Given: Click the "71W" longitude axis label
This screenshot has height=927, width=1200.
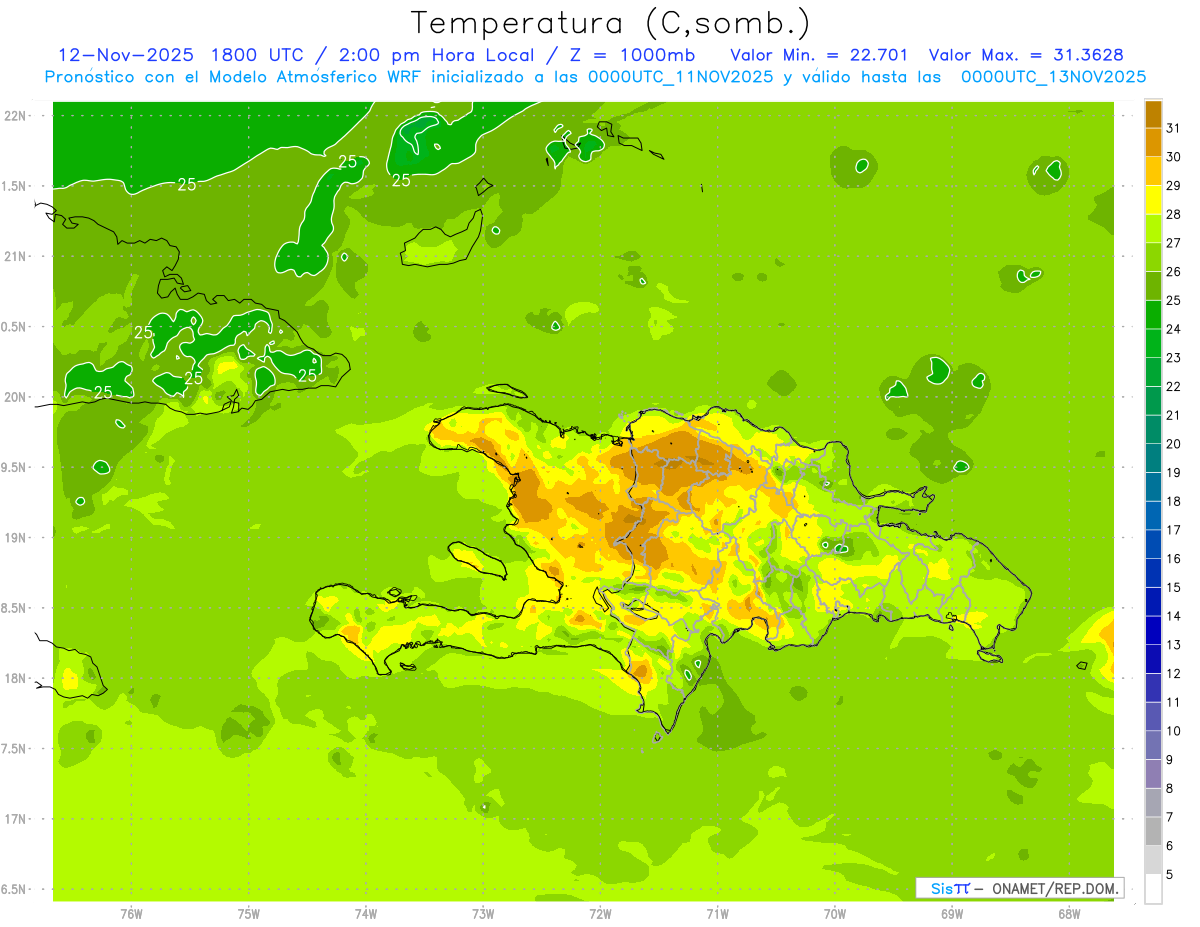Looking at the screenshot, I should point(717,913).
